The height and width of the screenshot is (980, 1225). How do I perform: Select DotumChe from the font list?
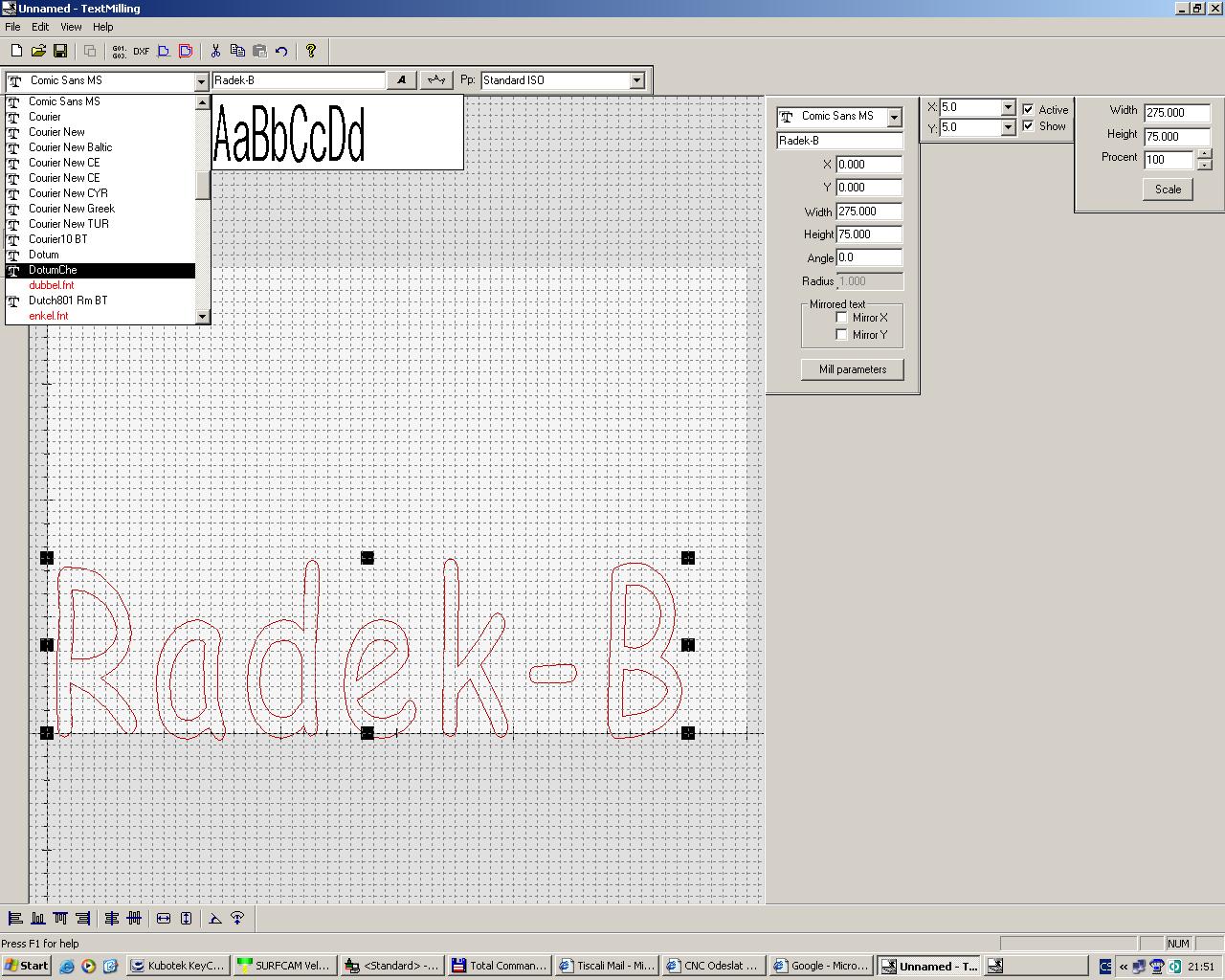pyautogui.click(x=53, y=270)
